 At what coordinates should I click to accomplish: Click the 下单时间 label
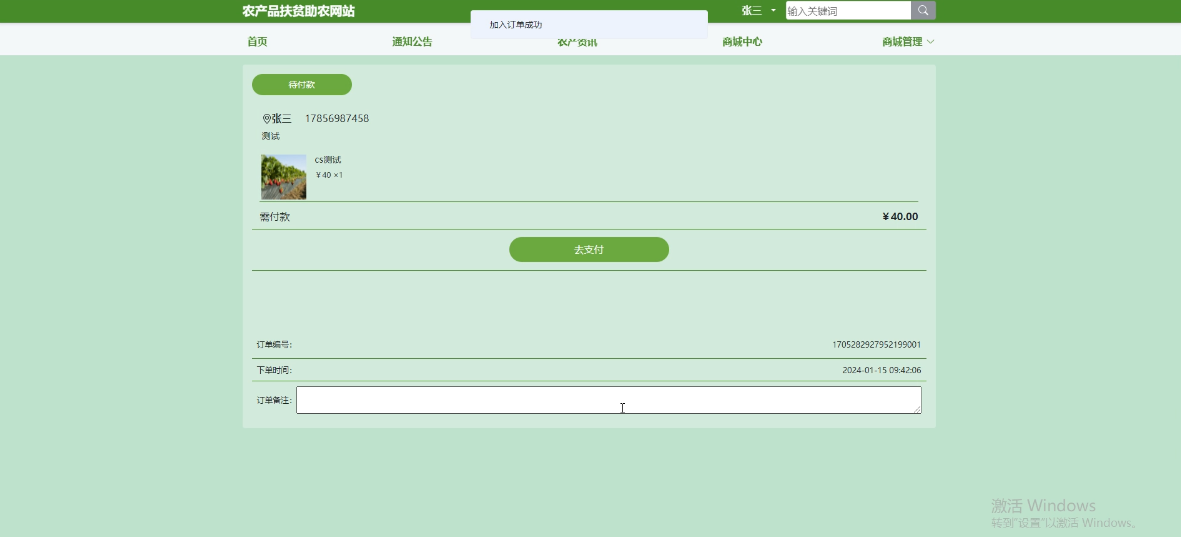(x=274, y=371)
